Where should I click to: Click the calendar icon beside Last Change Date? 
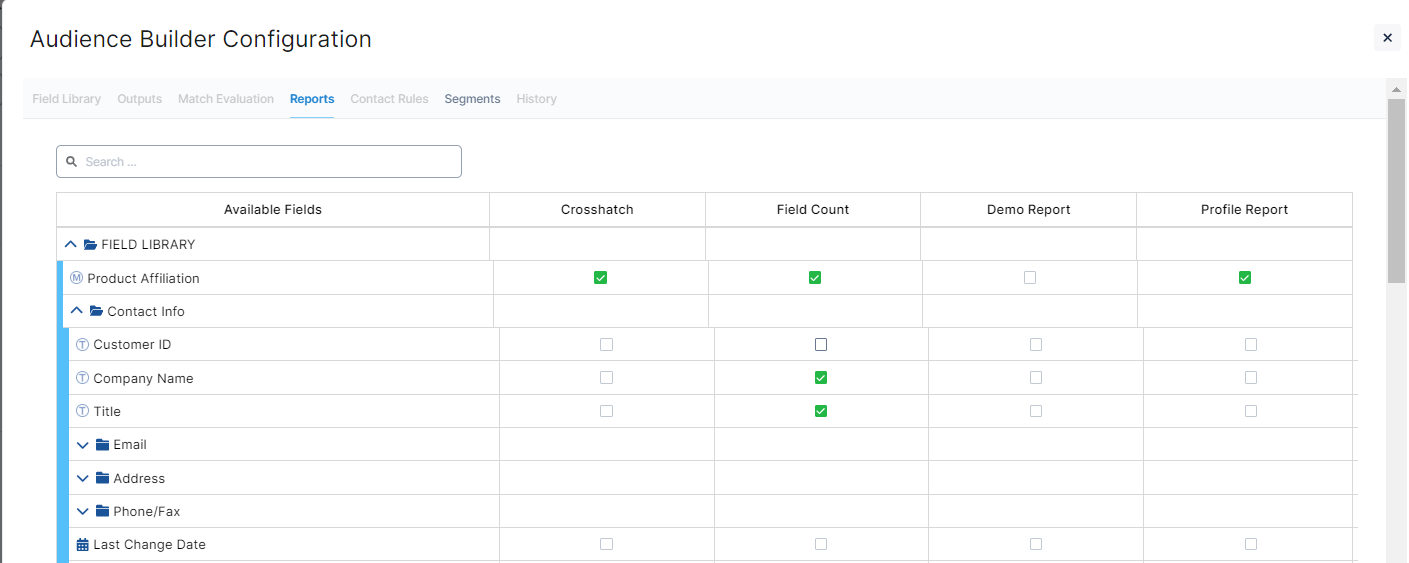point(83,545)
